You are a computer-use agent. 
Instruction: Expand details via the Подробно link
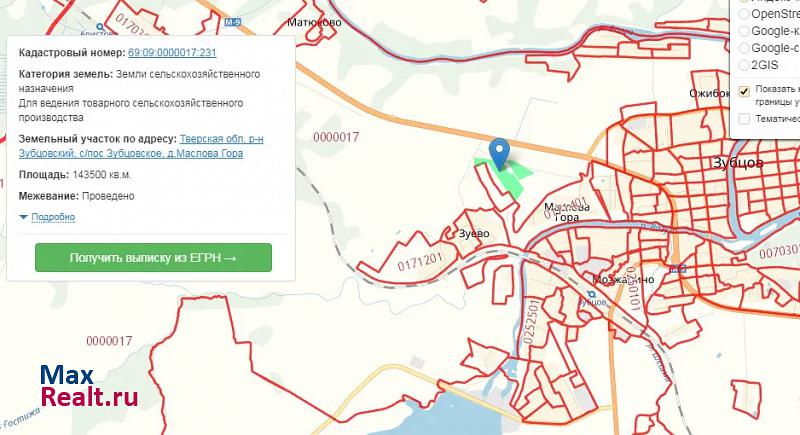[53, 217]
